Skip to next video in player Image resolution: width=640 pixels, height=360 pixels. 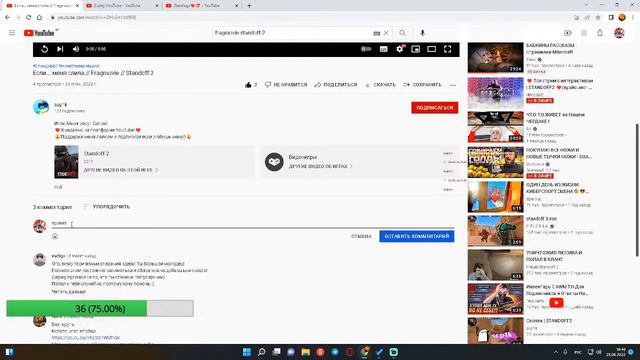pos(60,49)
